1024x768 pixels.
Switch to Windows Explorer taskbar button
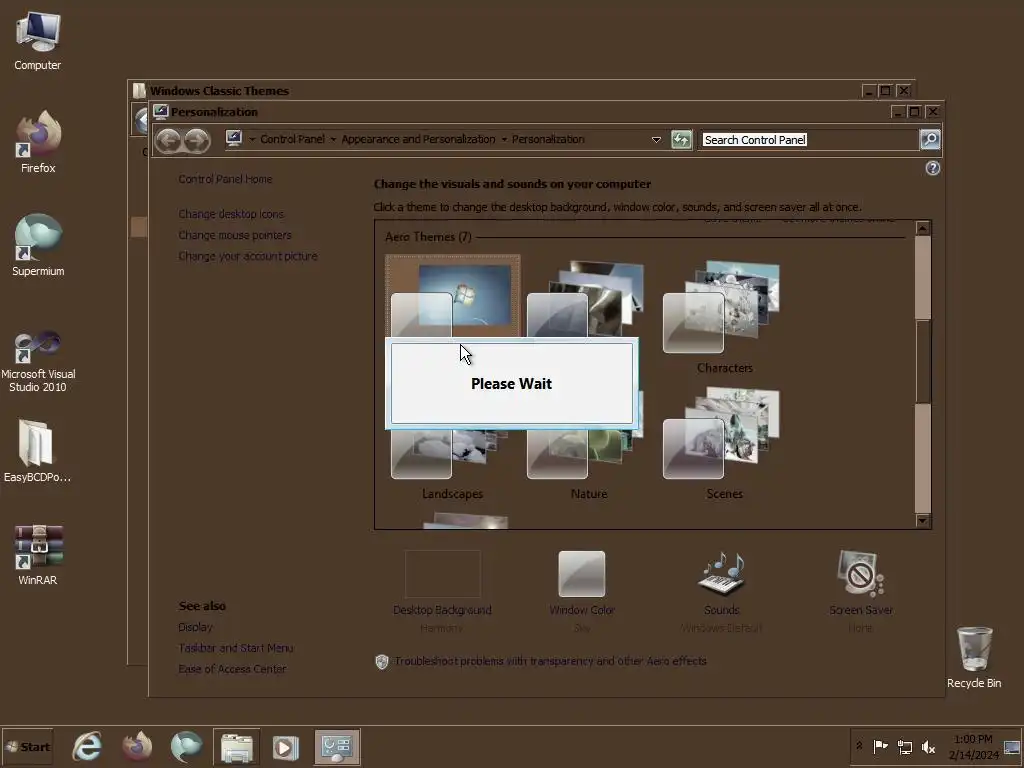(x=236, y=746)
